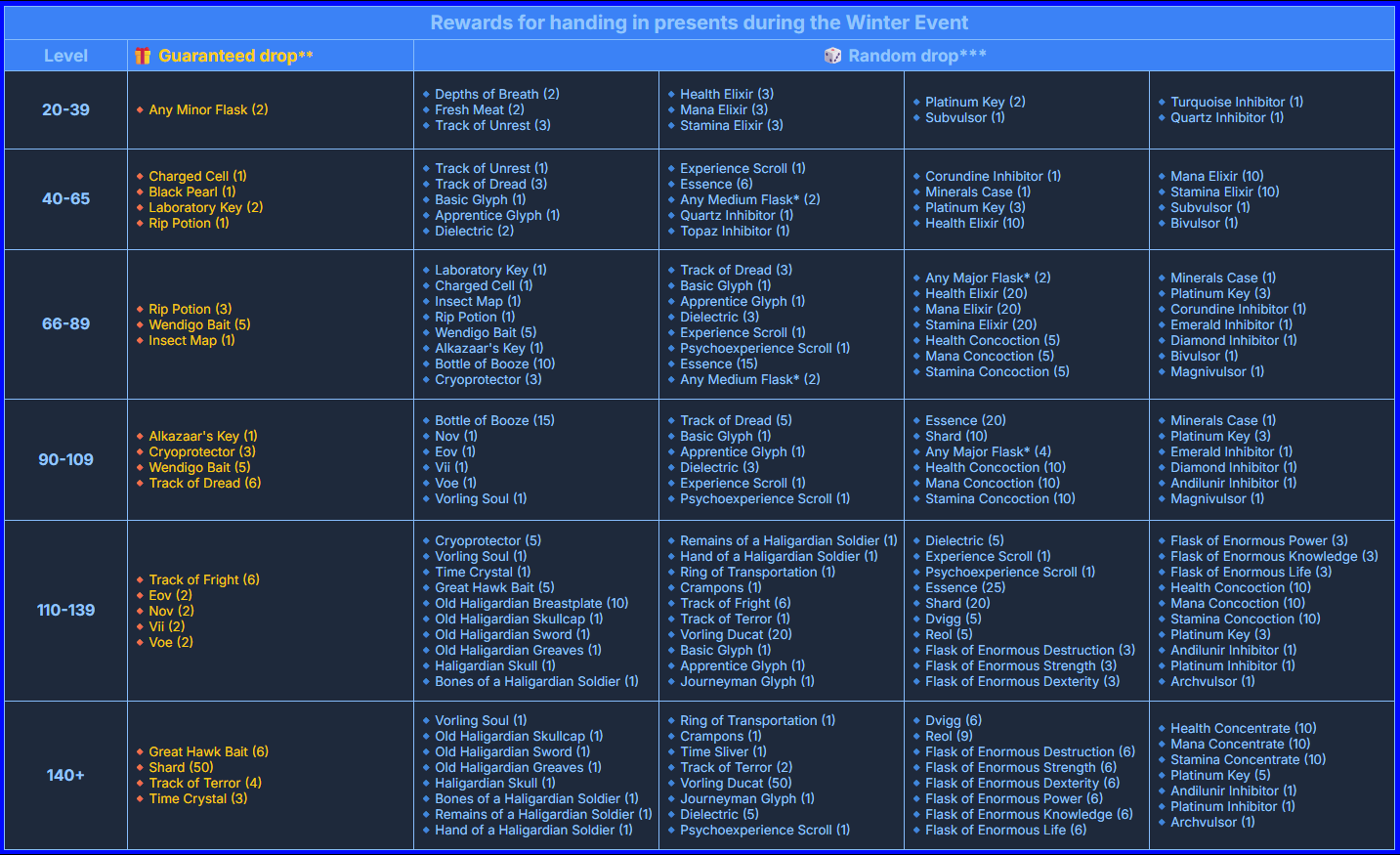Click the Level column header
The width and height of the screenshot is (1400, 855).
(x=65, y=56)
